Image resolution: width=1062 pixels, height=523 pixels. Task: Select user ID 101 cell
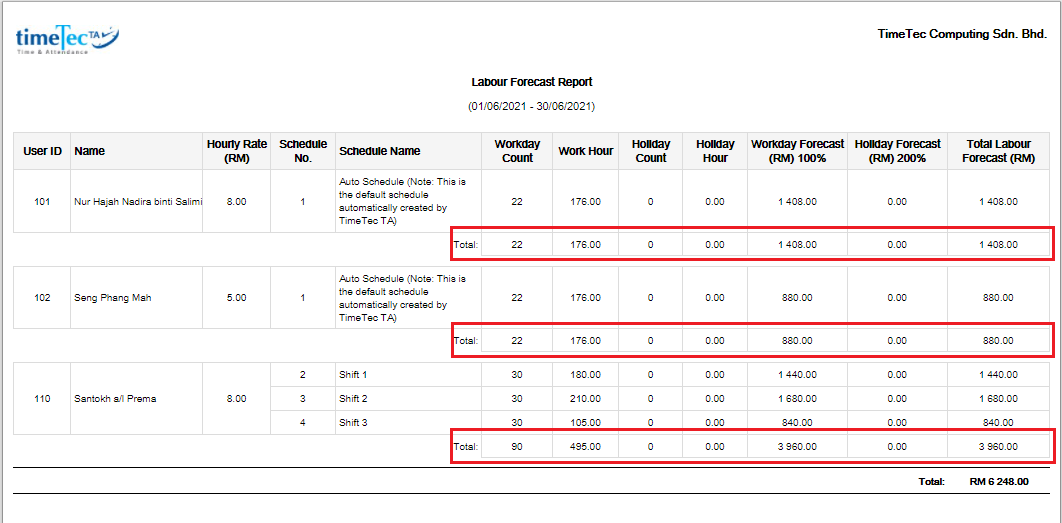pyautogui.click(x=42, y=201)
